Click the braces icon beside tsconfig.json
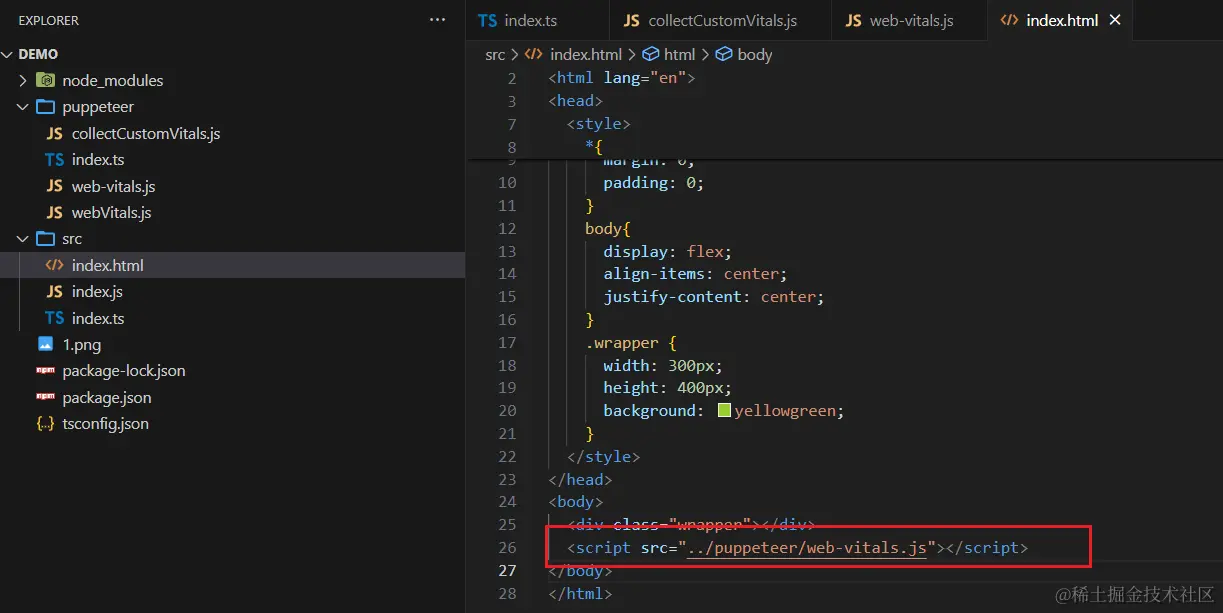This screenshot has width=1223, height=613. click(45, 424)
